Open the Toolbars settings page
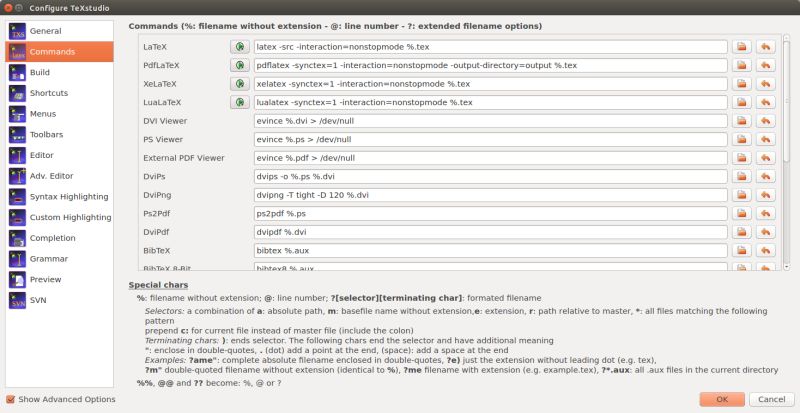 coord(59,134)
